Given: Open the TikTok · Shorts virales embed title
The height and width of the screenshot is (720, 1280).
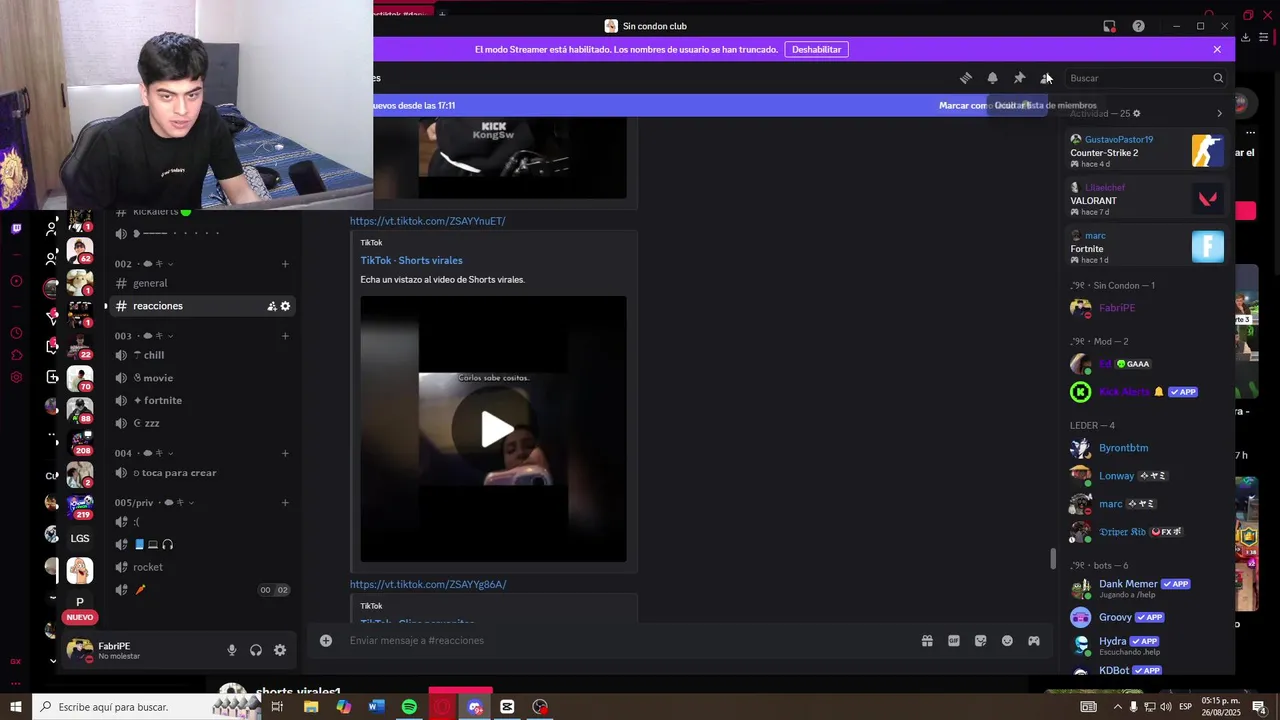Looking at the screenshot, I should (x=411, y=260).
